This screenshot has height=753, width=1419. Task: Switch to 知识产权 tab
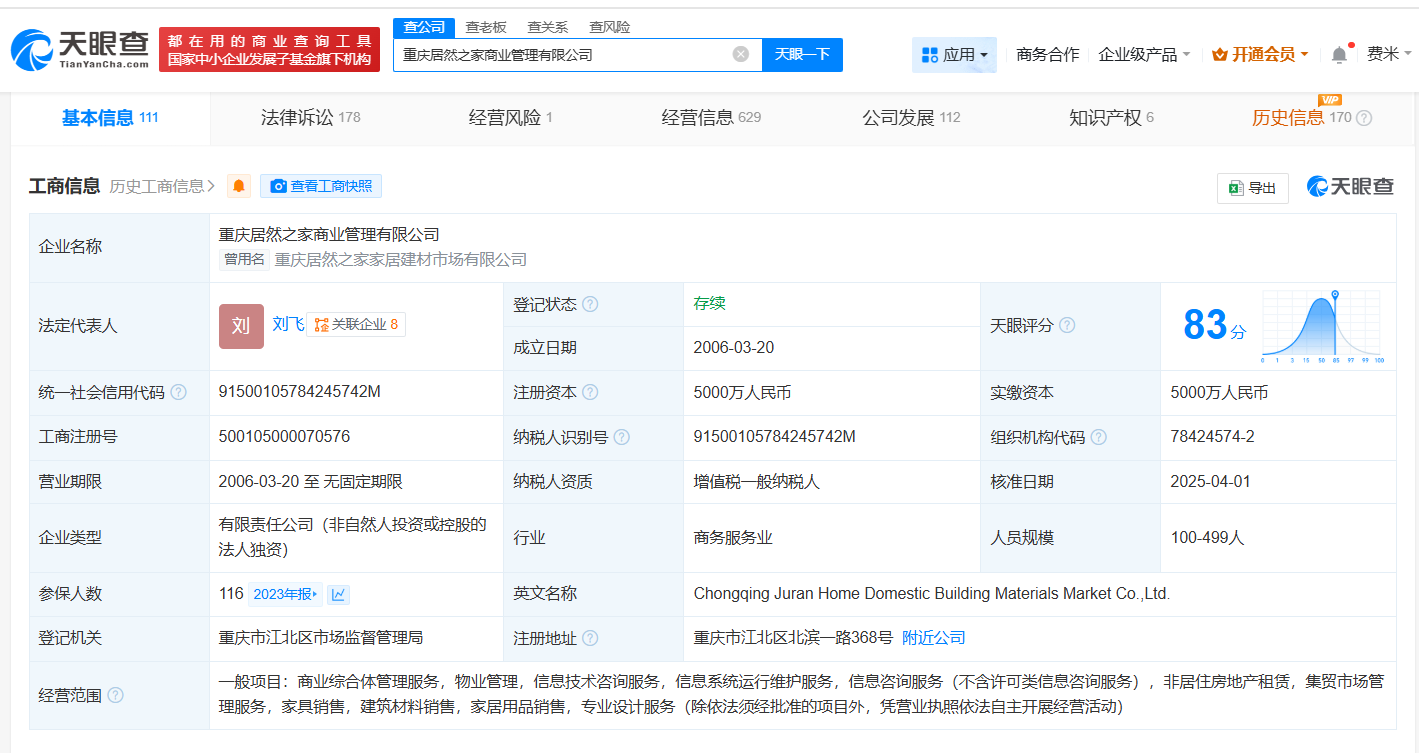coord(1110,118)
